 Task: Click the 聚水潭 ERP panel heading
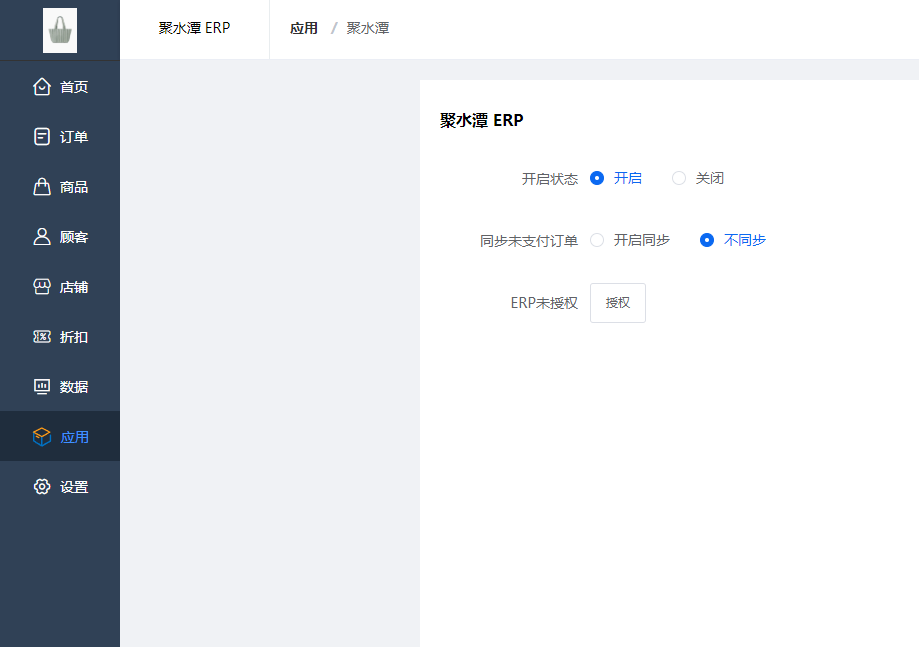tap(482, 120)
